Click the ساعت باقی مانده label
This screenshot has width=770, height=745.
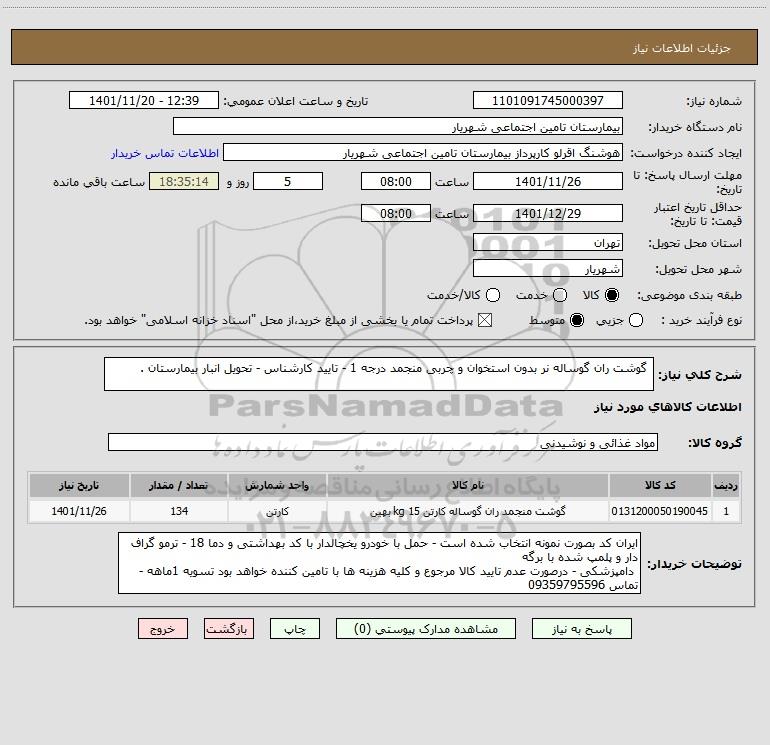[x=99, y=182]
